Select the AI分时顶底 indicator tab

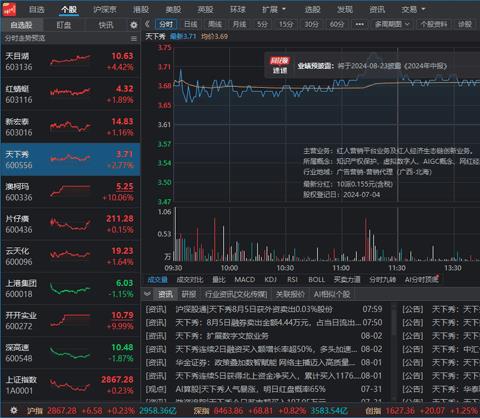(x=421, y=280)
